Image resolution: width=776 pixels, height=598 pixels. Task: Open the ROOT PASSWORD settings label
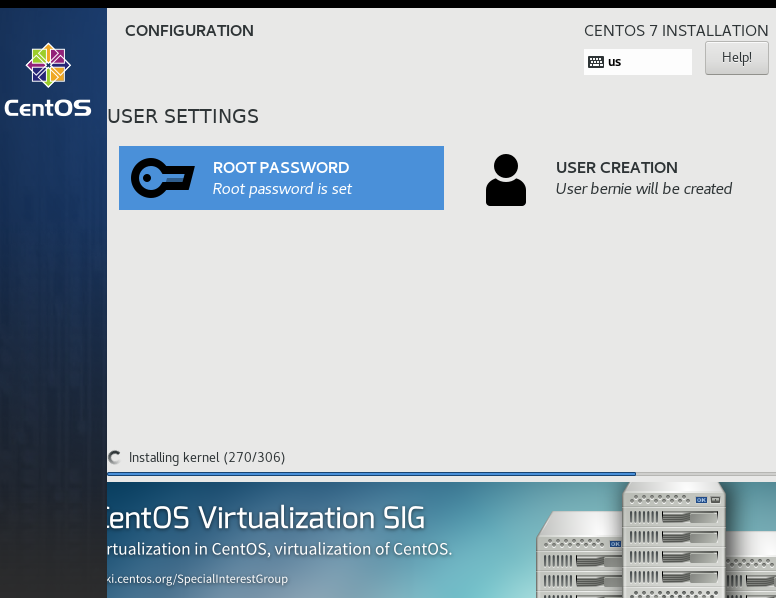[281, 168]
